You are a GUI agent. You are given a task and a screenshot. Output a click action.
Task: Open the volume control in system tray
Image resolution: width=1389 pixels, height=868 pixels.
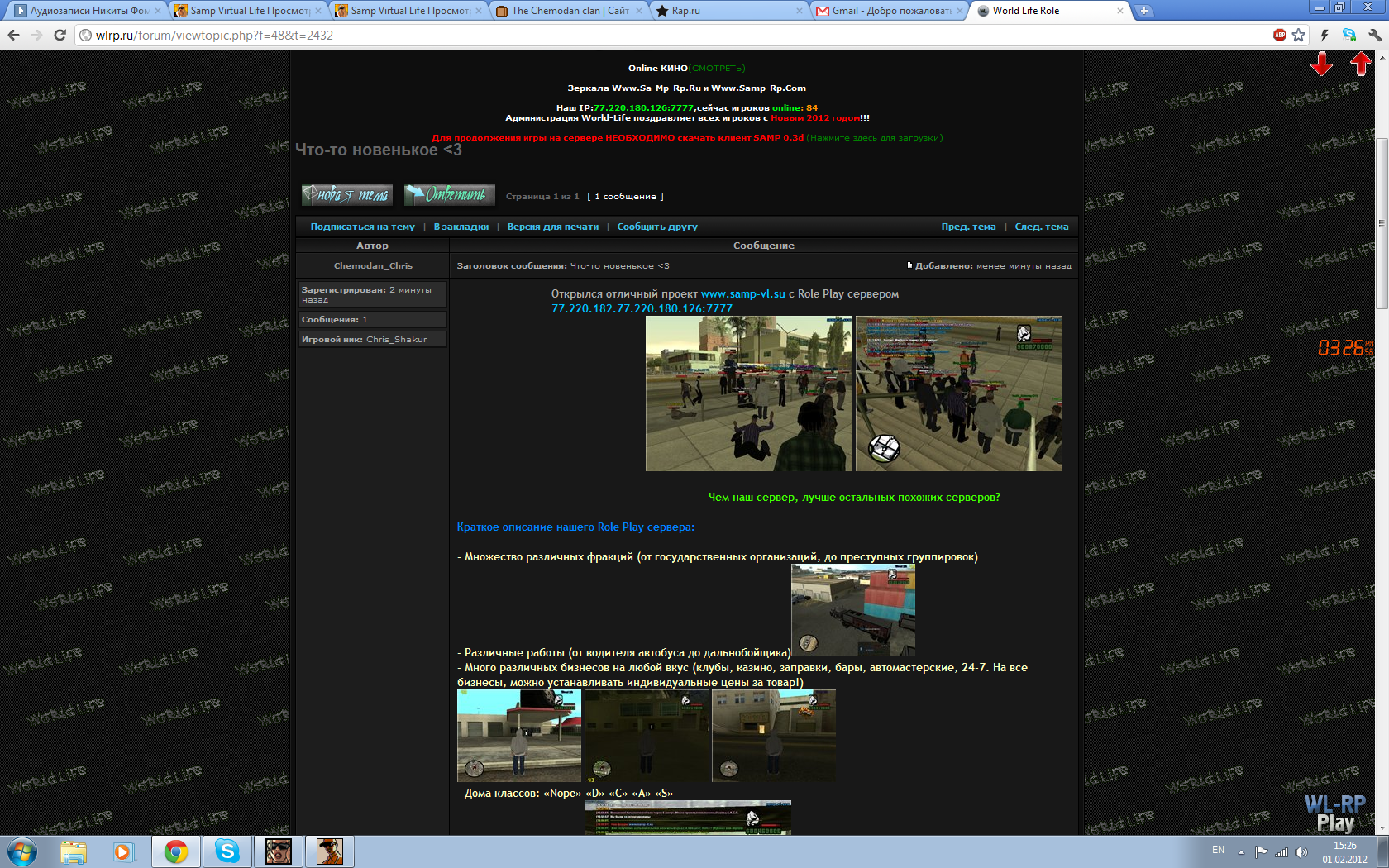(1301, 851)
